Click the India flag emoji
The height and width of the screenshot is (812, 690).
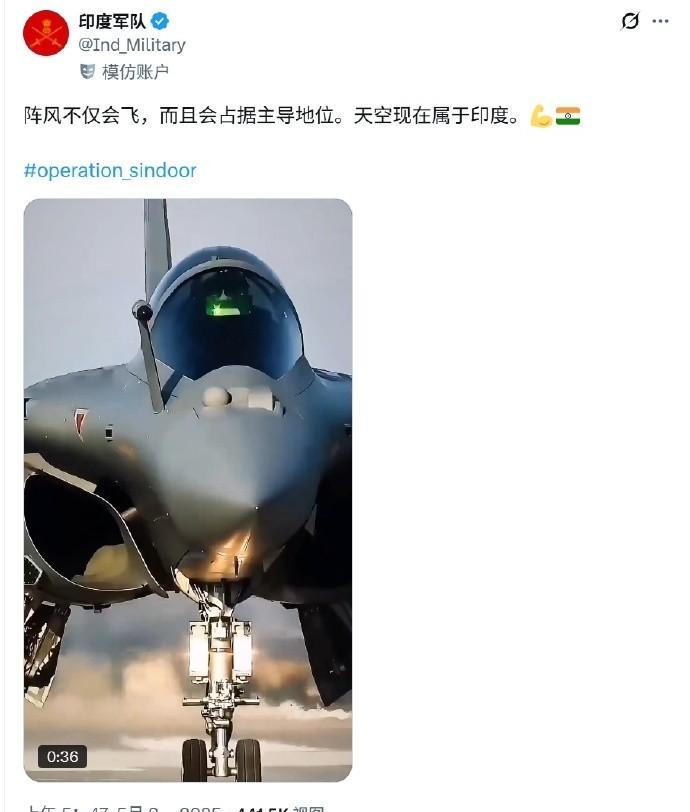[x=568, y=115]
